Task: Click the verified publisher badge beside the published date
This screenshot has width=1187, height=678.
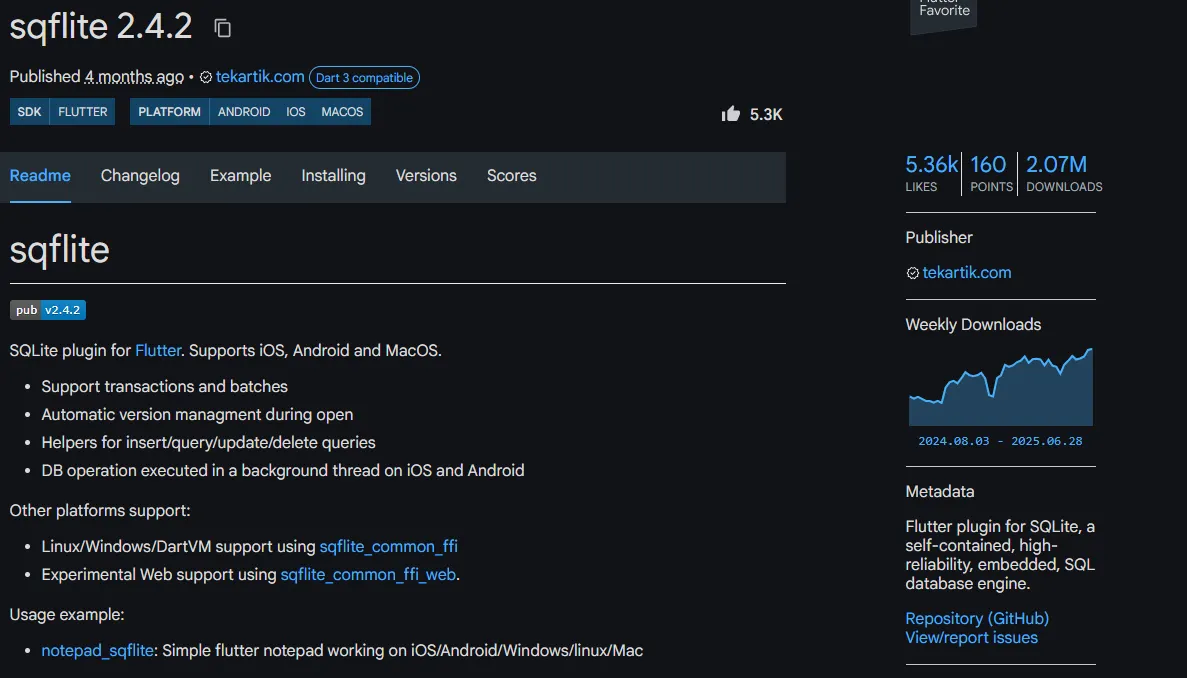Action: [x=206, y=77]
